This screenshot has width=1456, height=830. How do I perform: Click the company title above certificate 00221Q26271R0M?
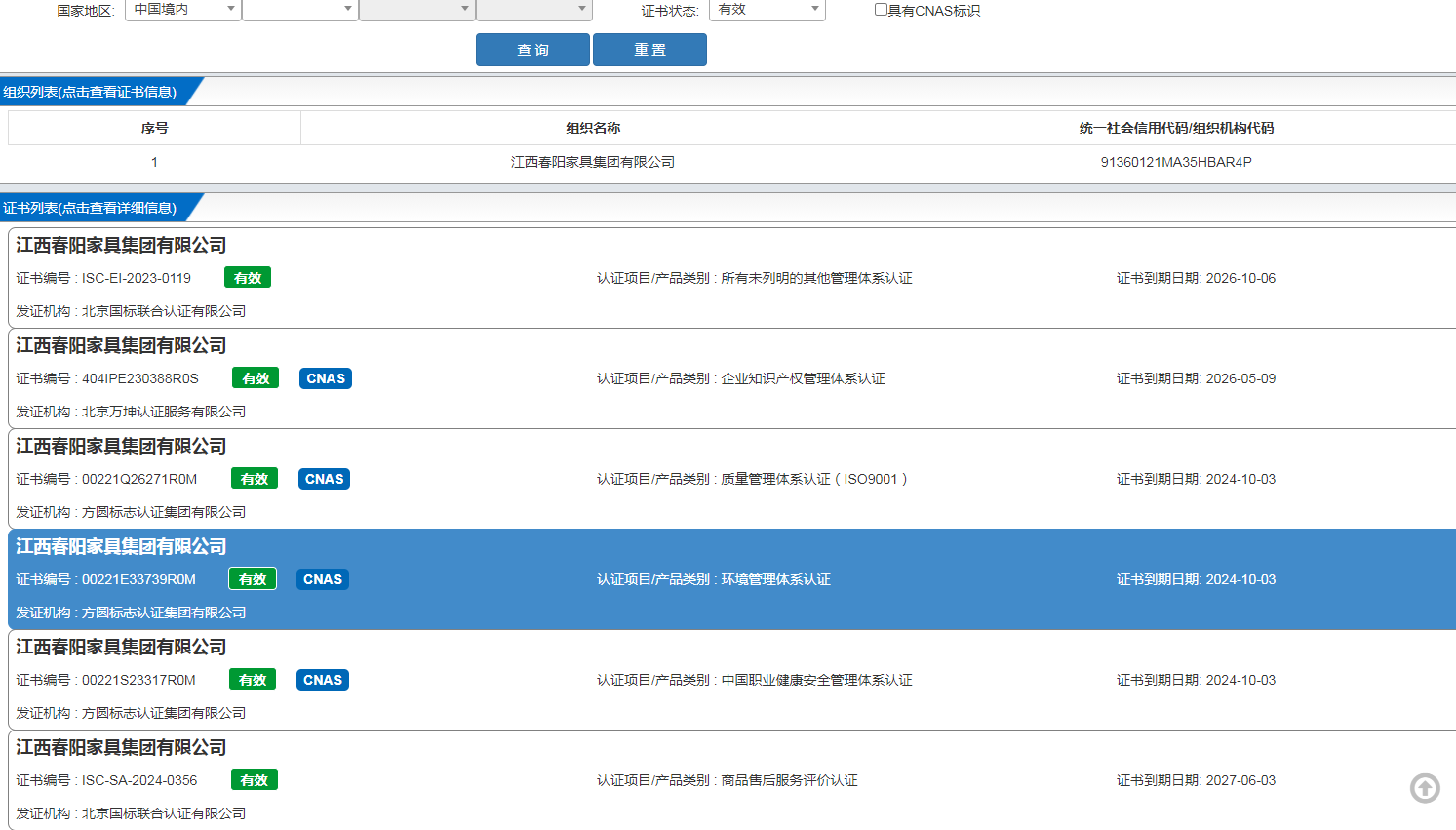tap(121, 447)
